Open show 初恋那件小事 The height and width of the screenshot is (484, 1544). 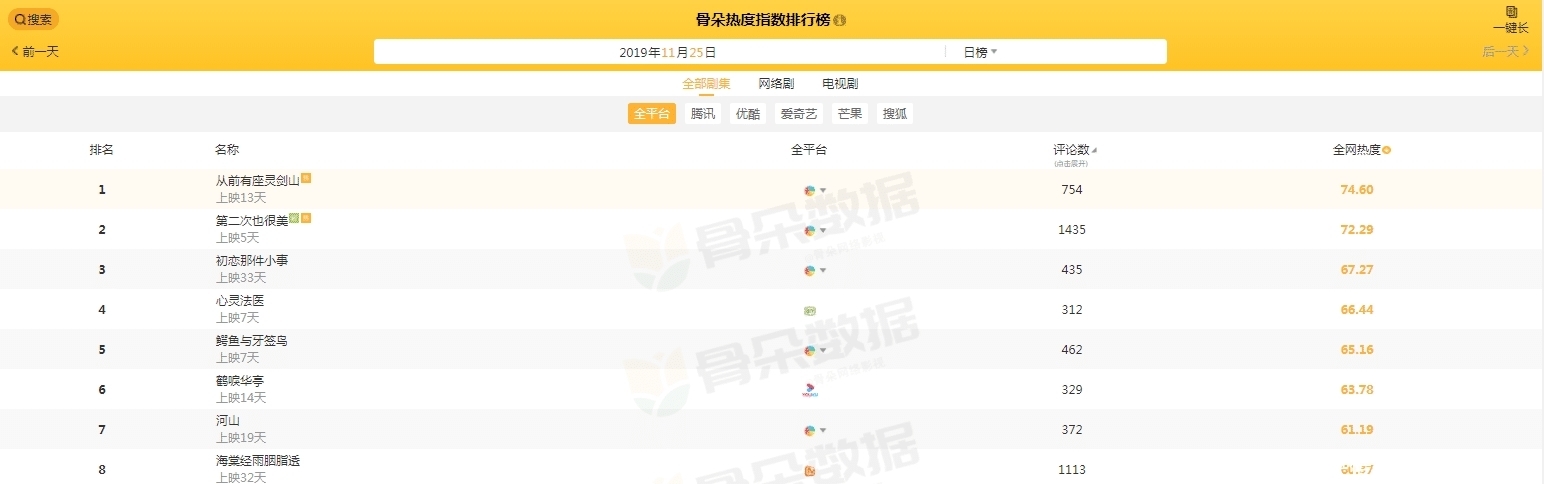pos(252,261)
